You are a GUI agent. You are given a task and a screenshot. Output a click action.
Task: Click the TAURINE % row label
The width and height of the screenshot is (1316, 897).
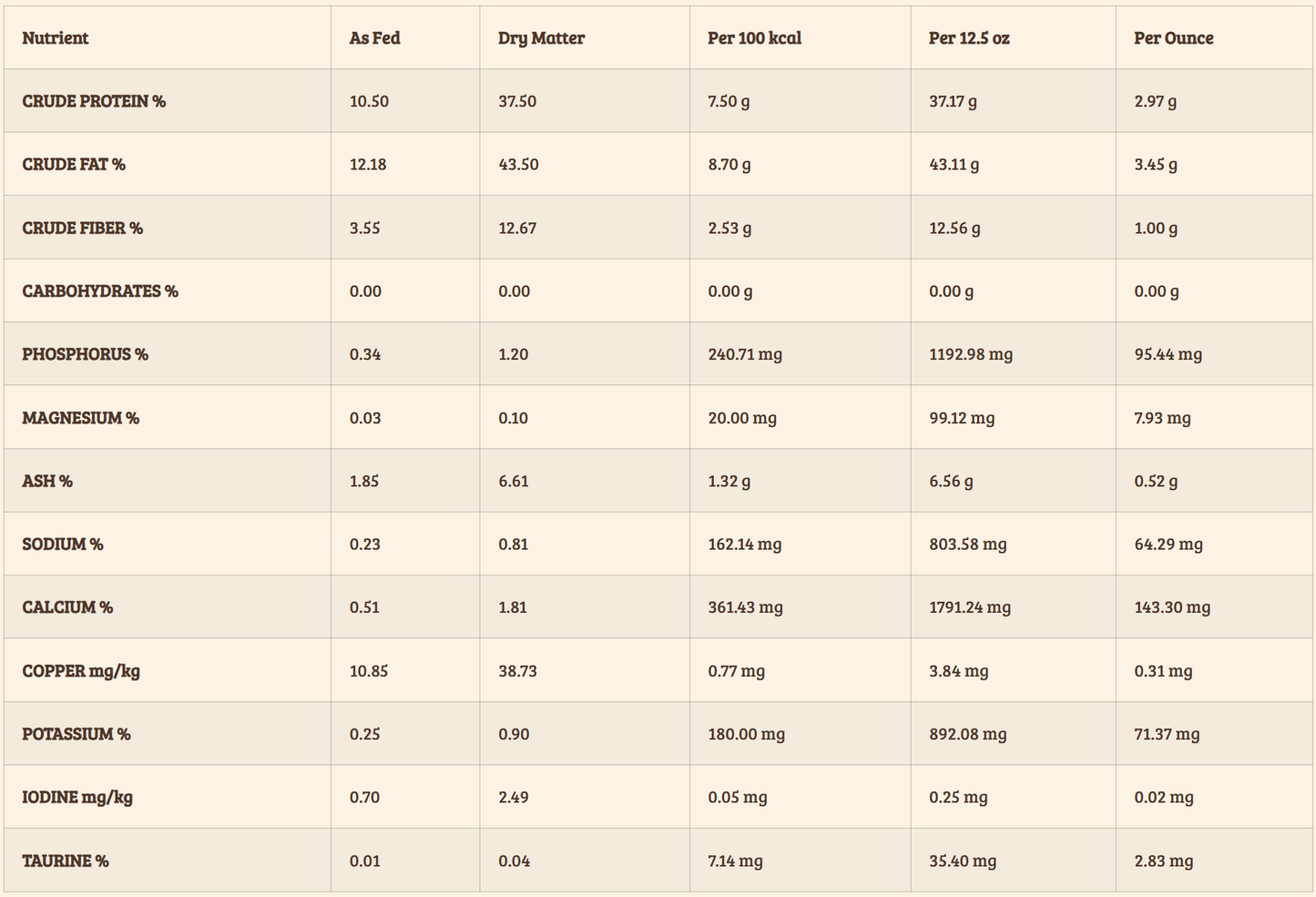pyautogui.click(x=66, y=861)
